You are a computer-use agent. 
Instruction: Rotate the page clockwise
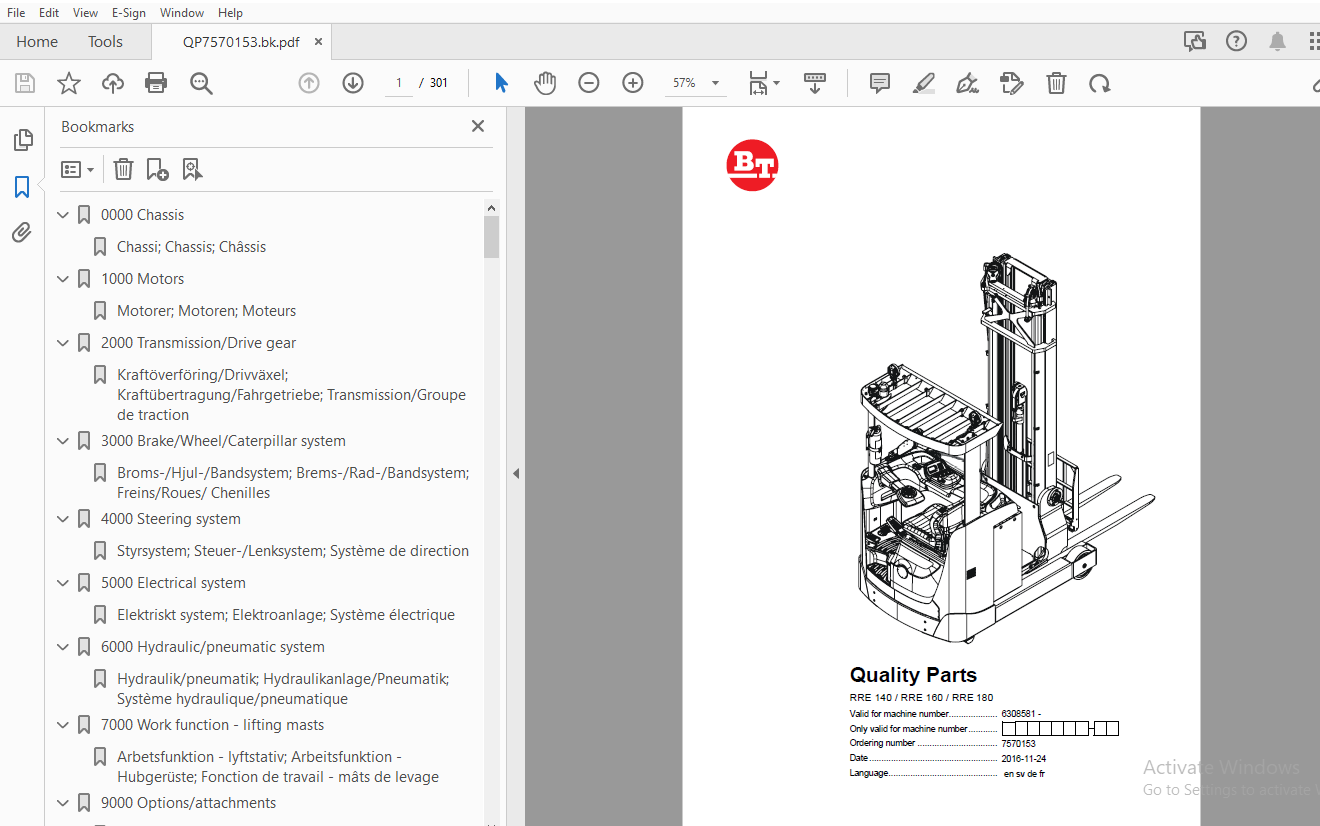1100,83
